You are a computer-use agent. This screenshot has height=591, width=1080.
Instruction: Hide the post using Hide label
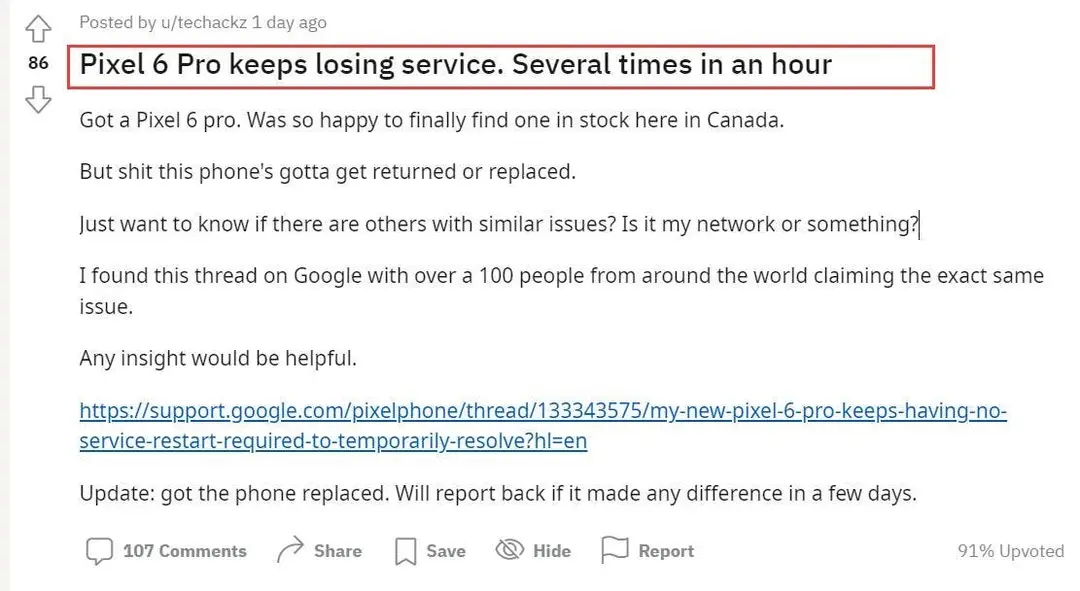[x=552, y=551]
